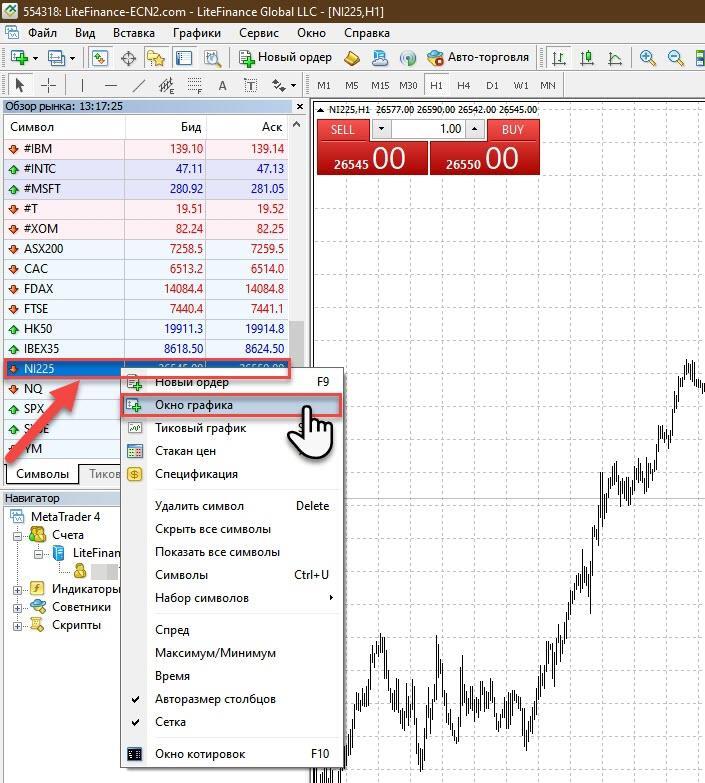Switch to the Символы tab

tap(42, 474)
